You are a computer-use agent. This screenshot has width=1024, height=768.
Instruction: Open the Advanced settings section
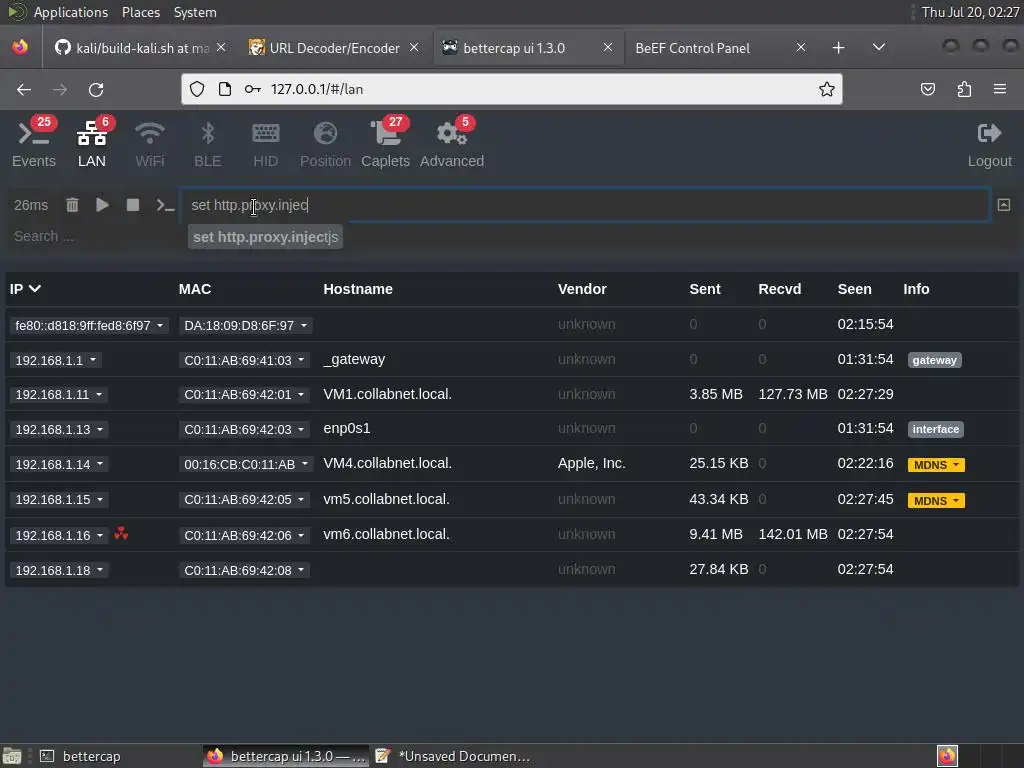click(x=452, y=145)
